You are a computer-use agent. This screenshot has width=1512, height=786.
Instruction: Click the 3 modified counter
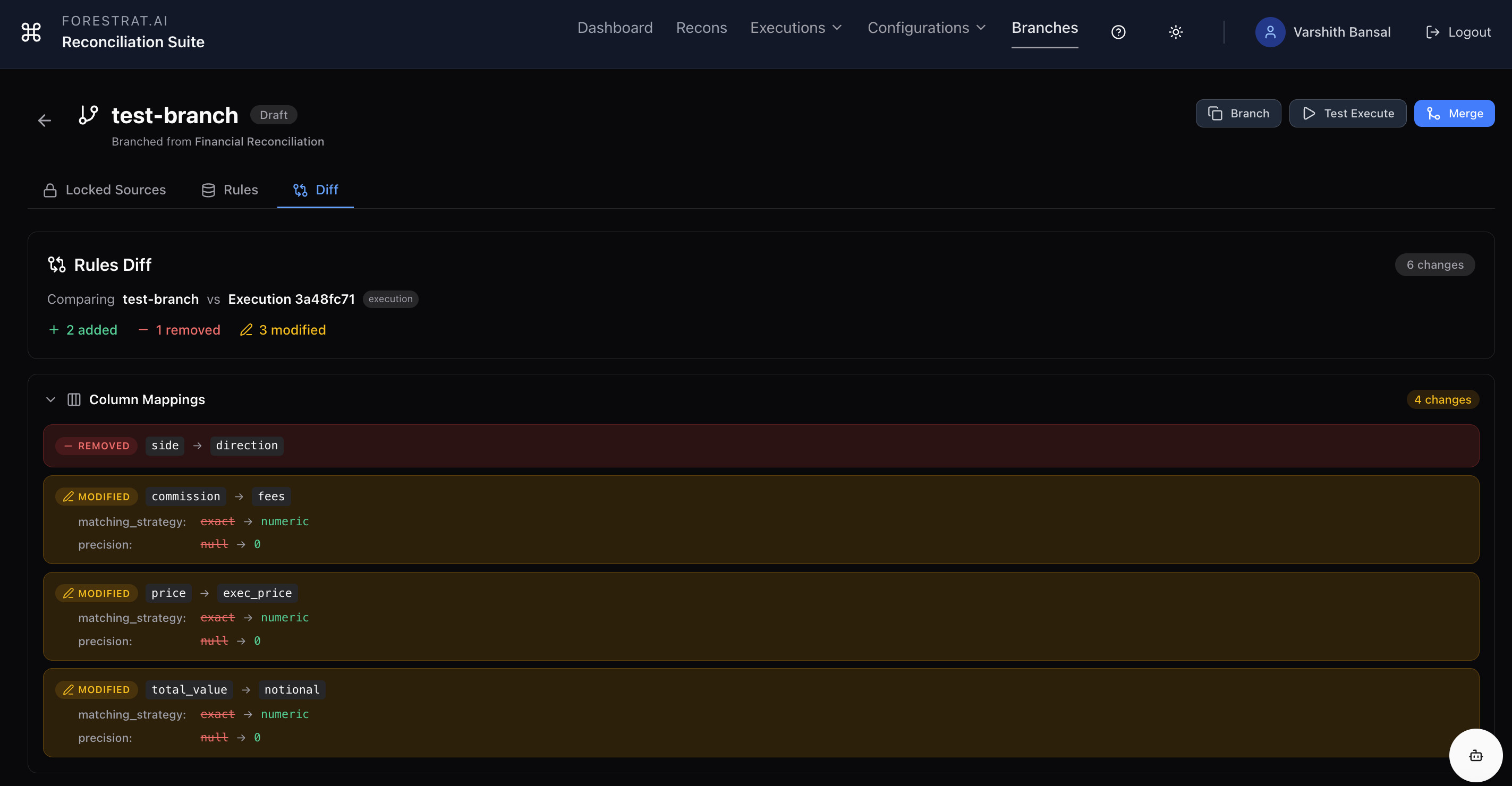coord(283,330)
